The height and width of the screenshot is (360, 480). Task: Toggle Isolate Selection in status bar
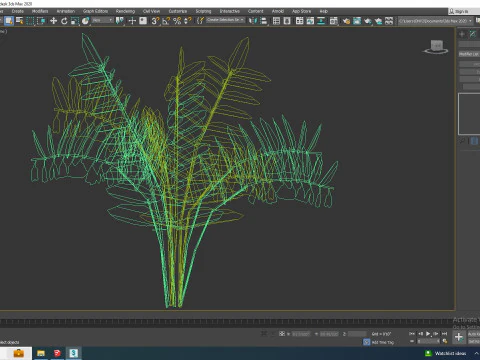(264, 334)
